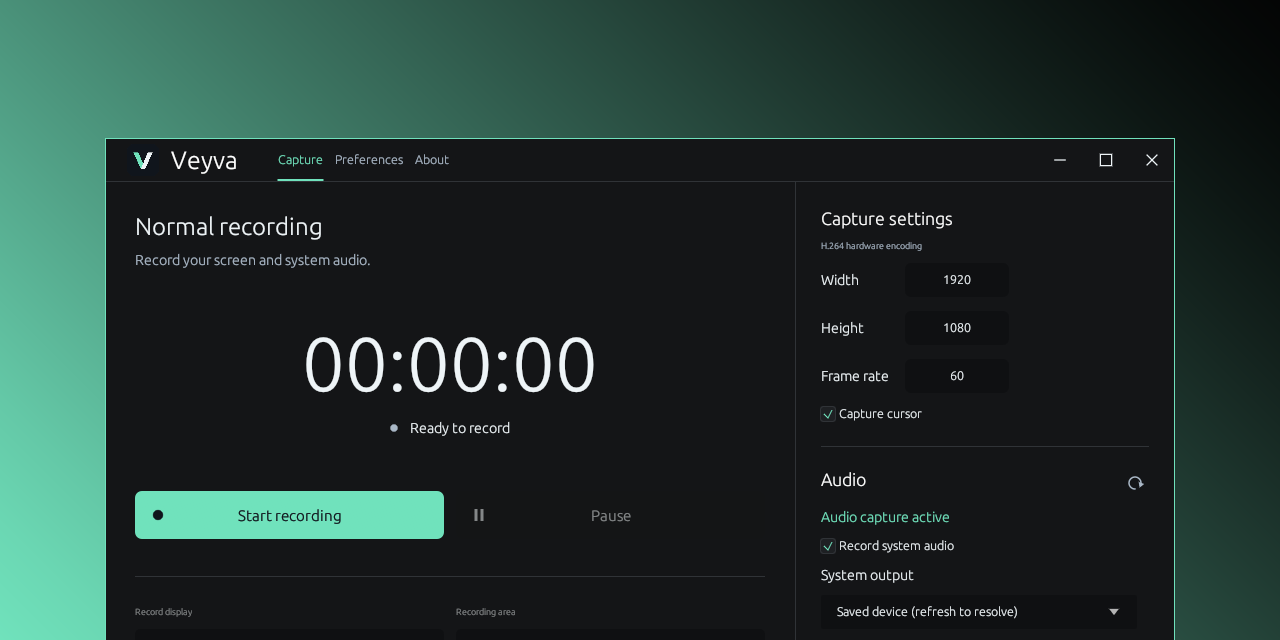
Task: Click the Pause button
Action: (610, 515)
